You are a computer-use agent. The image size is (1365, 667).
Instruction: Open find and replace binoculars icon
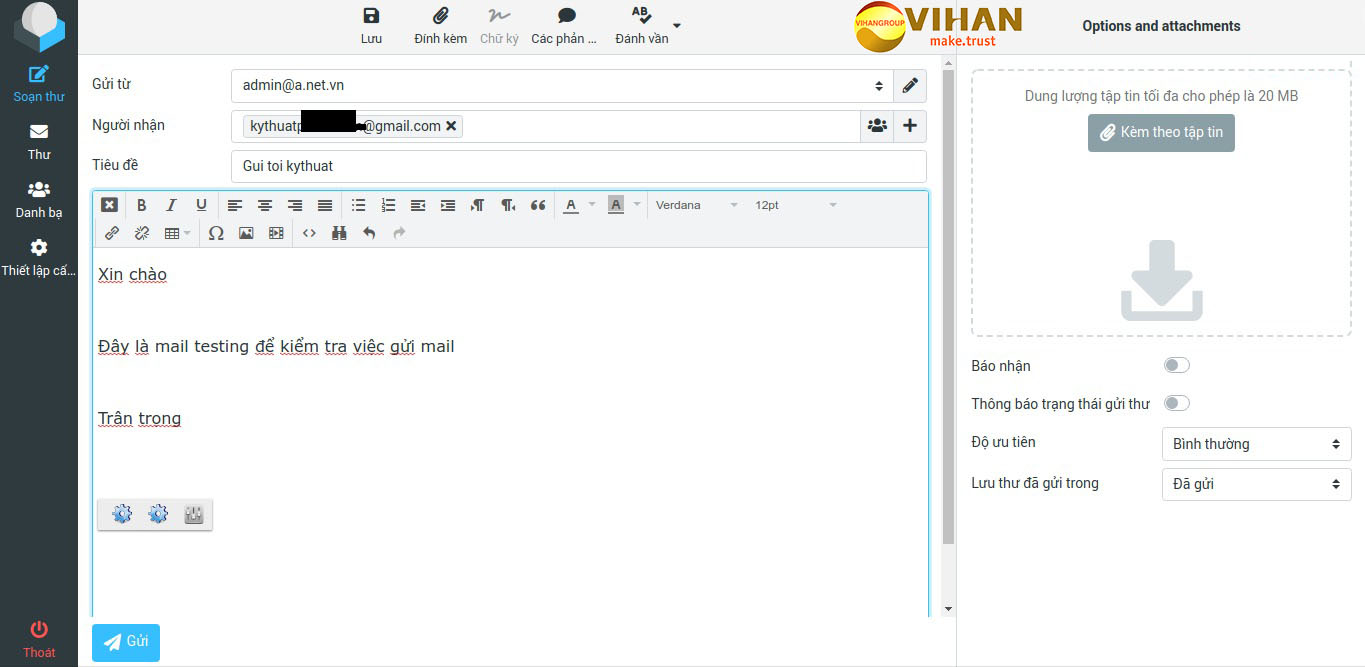339,233
